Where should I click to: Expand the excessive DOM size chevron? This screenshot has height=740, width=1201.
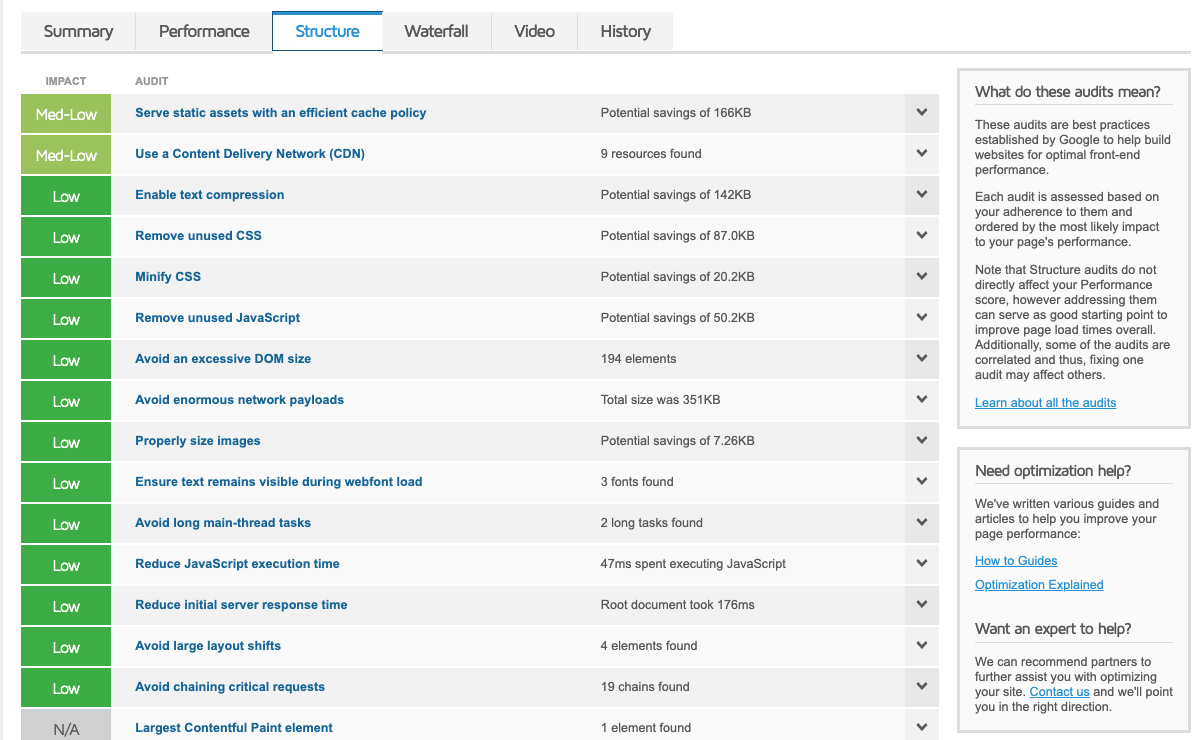point(922,359)
